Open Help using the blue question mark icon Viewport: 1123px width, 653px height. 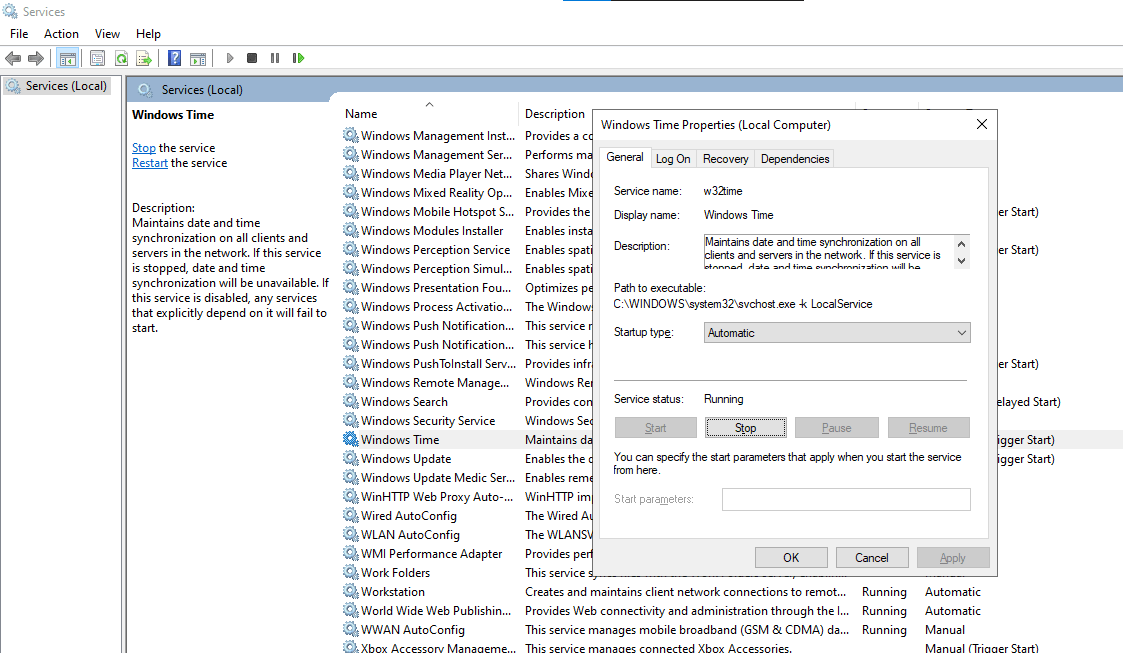pyautogui.click(x=174, y=58)
